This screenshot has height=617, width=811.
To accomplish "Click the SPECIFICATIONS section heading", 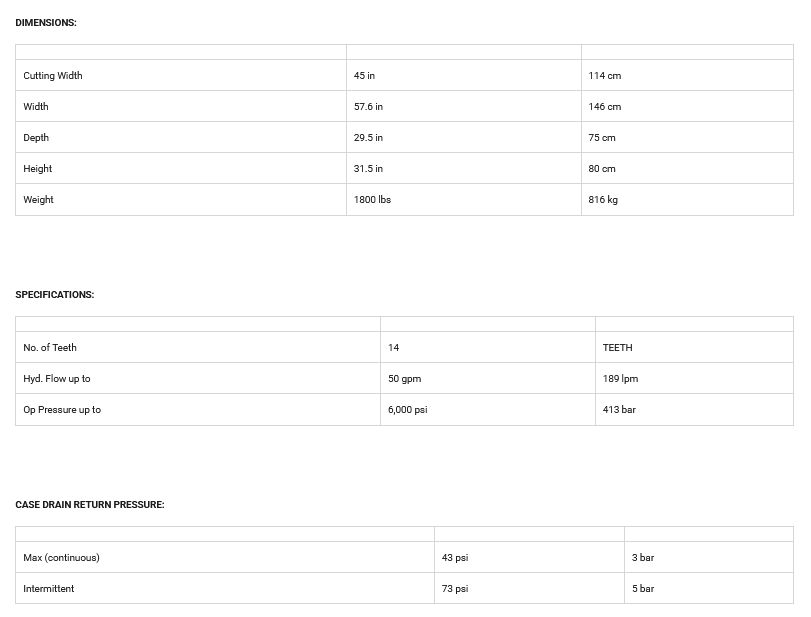I will point(55,295).
